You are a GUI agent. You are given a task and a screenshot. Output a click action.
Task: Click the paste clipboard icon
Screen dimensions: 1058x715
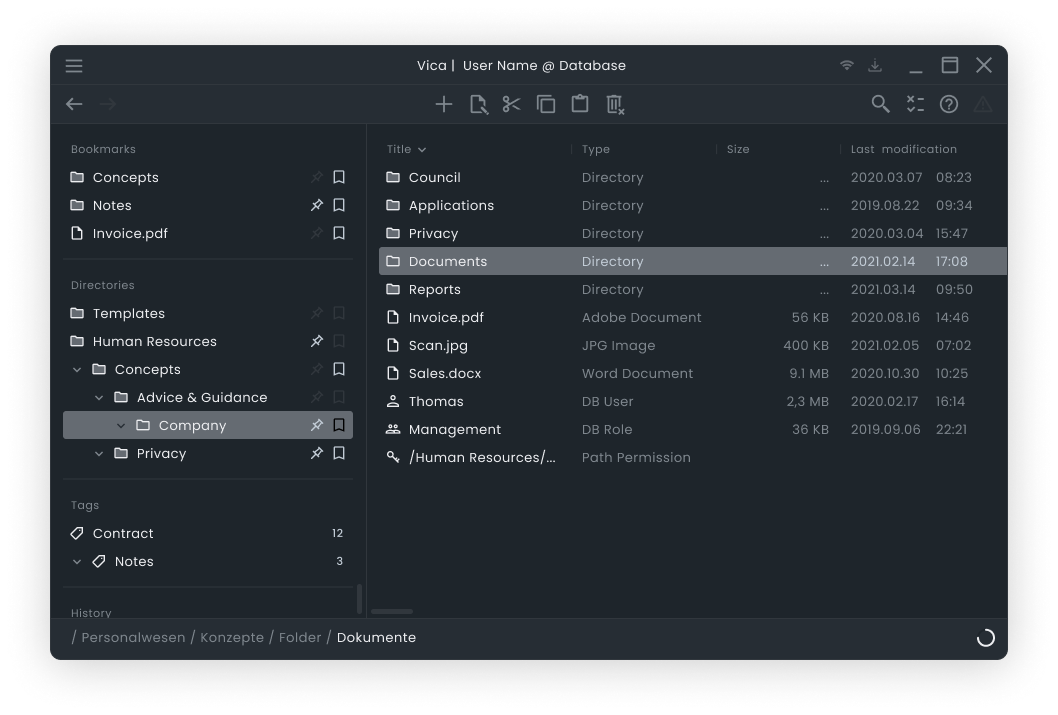[x=580, y=104]
